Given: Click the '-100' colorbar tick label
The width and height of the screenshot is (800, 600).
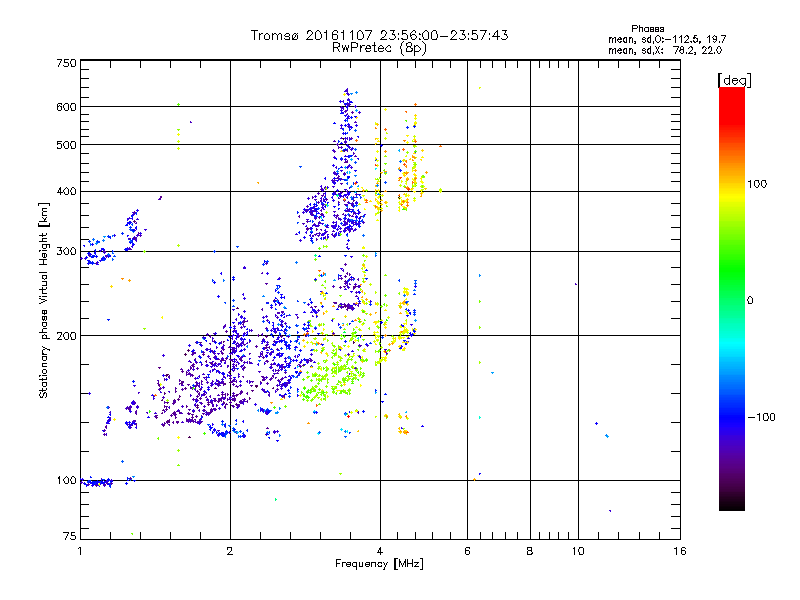Looking at the screenshot, I should [x=761, y=417].
